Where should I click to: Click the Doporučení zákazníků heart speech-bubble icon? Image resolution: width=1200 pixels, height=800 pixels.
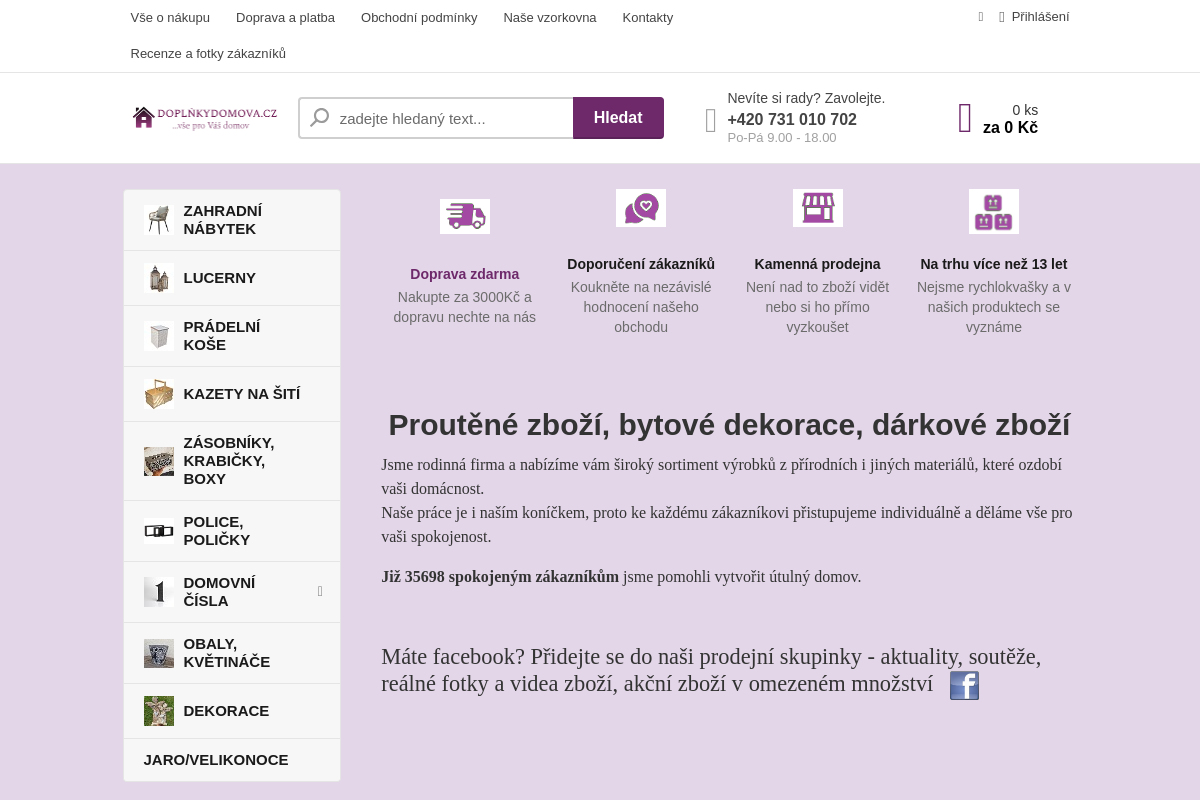coord(640,207)
